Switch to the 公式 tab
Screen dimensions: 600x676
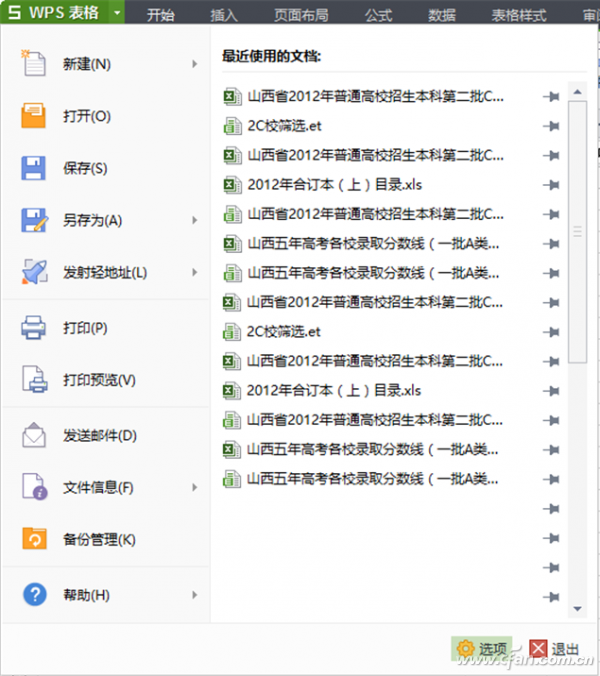[x=378, y=15]
